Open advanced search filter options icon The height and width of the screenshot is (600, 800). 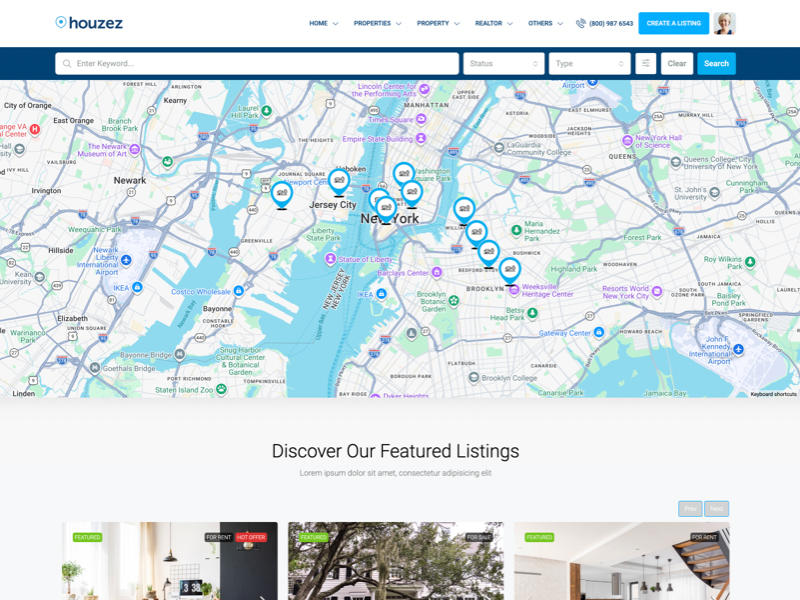(645, 64)
